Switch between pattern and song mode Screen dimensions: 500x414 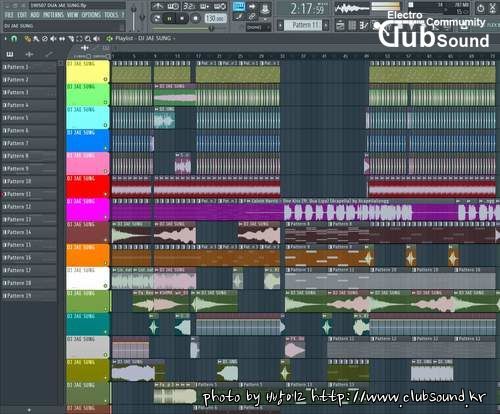pos(156,18)
